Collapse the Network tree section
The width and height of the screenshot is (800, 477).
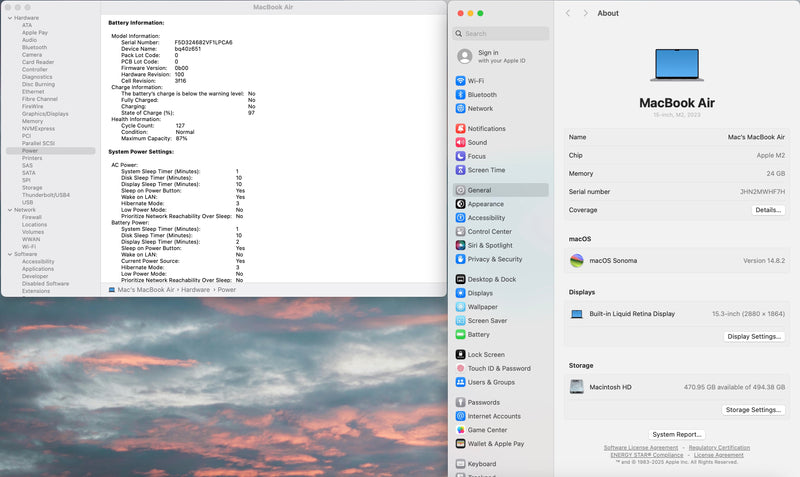(9, 210)
